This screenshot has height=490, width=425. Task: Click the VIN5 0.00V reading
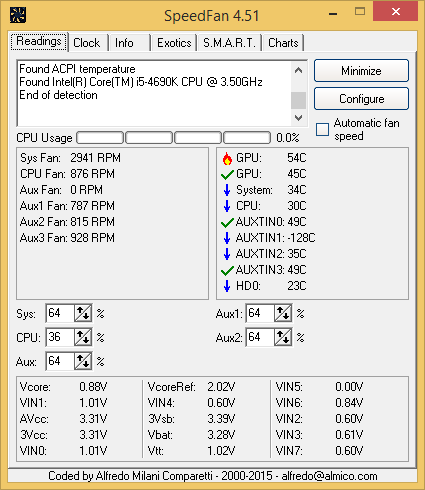(319, 387)
